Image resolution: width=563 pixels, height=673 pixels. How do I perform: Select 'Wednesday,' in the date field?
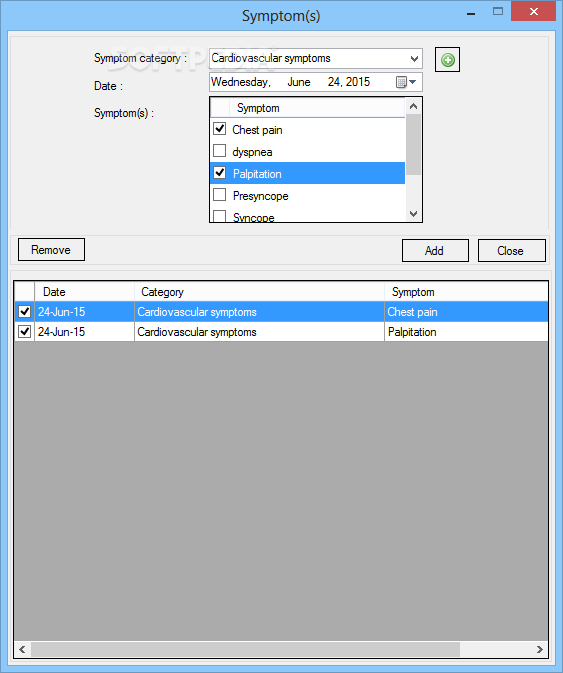coord(241,82)
